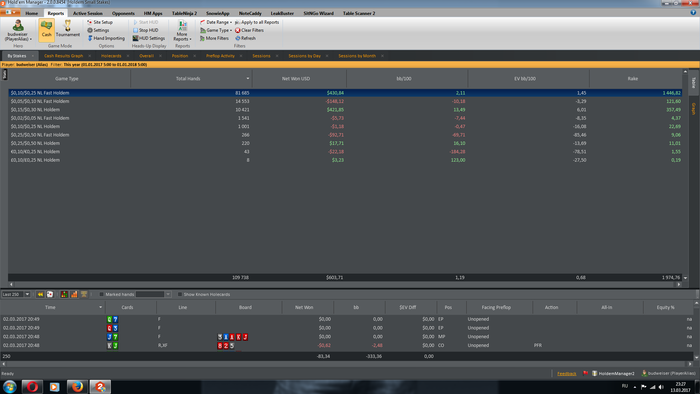The height and width of the screenshot is (394, 700).
Task: Open the Hold'em Manager application menu button
Action: (10, 12)
